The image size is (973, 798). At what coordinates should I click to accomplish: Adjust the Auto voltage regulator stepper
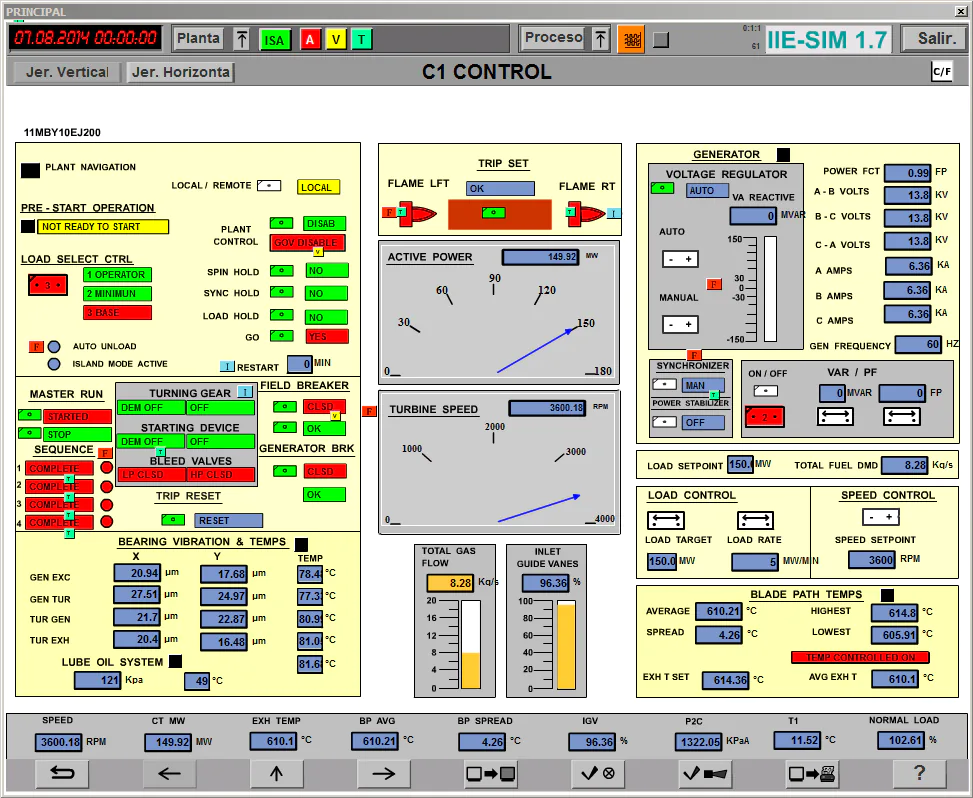click(680, 259)
